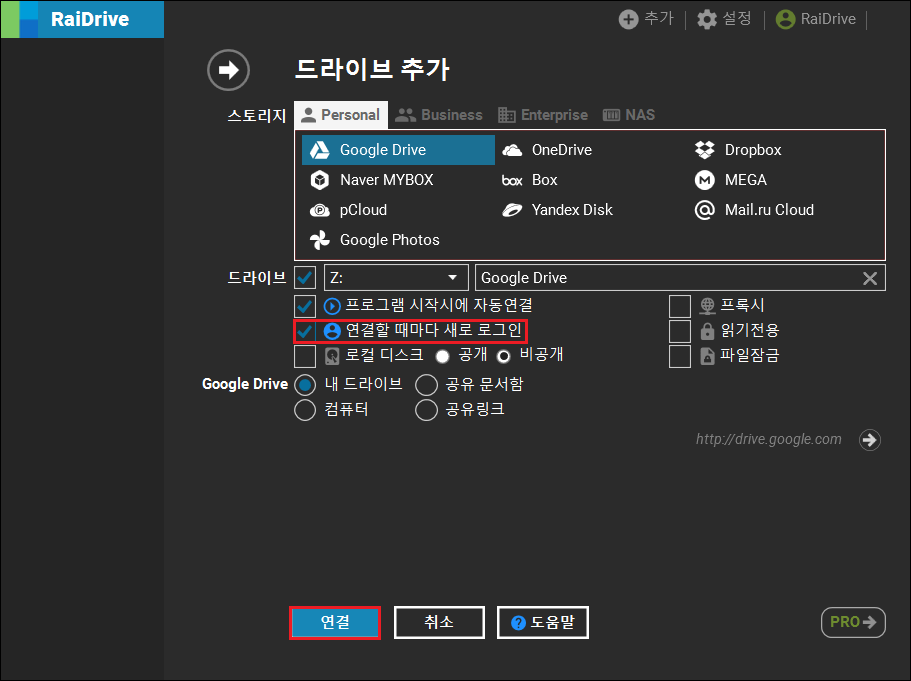The height and width of the screenshot is (681, 911).
Task: Enable the 프록시 checkbox
Action: 680,306
